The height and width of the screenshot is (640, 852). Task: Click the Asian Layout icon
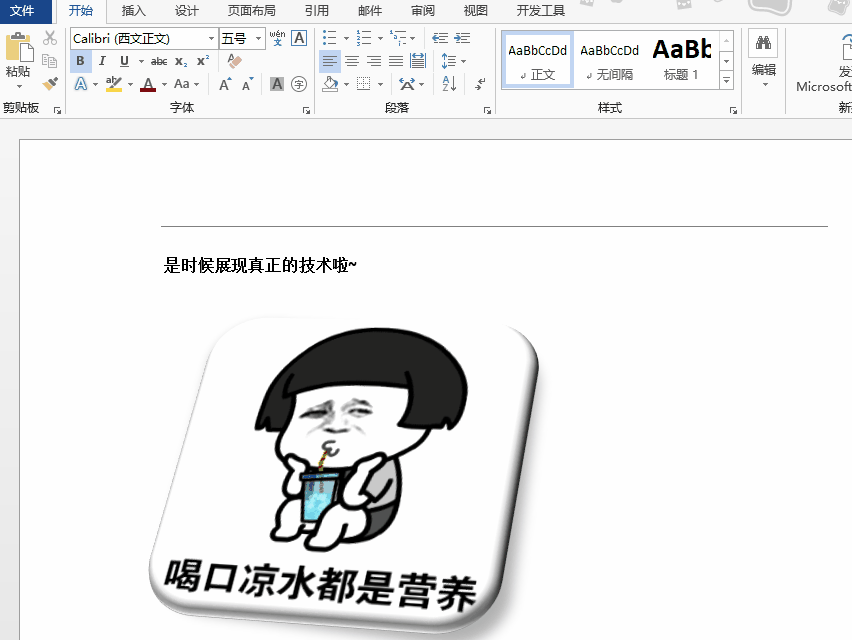click(407, 84)
